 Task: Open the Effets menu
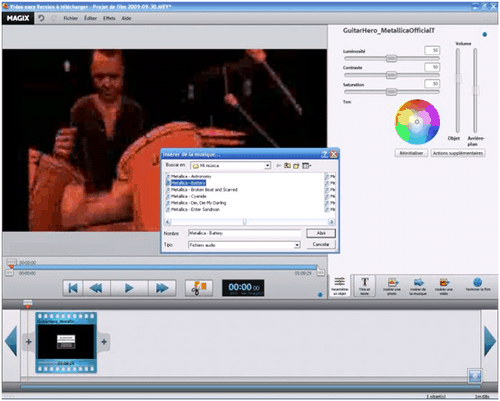pos(109,18)
